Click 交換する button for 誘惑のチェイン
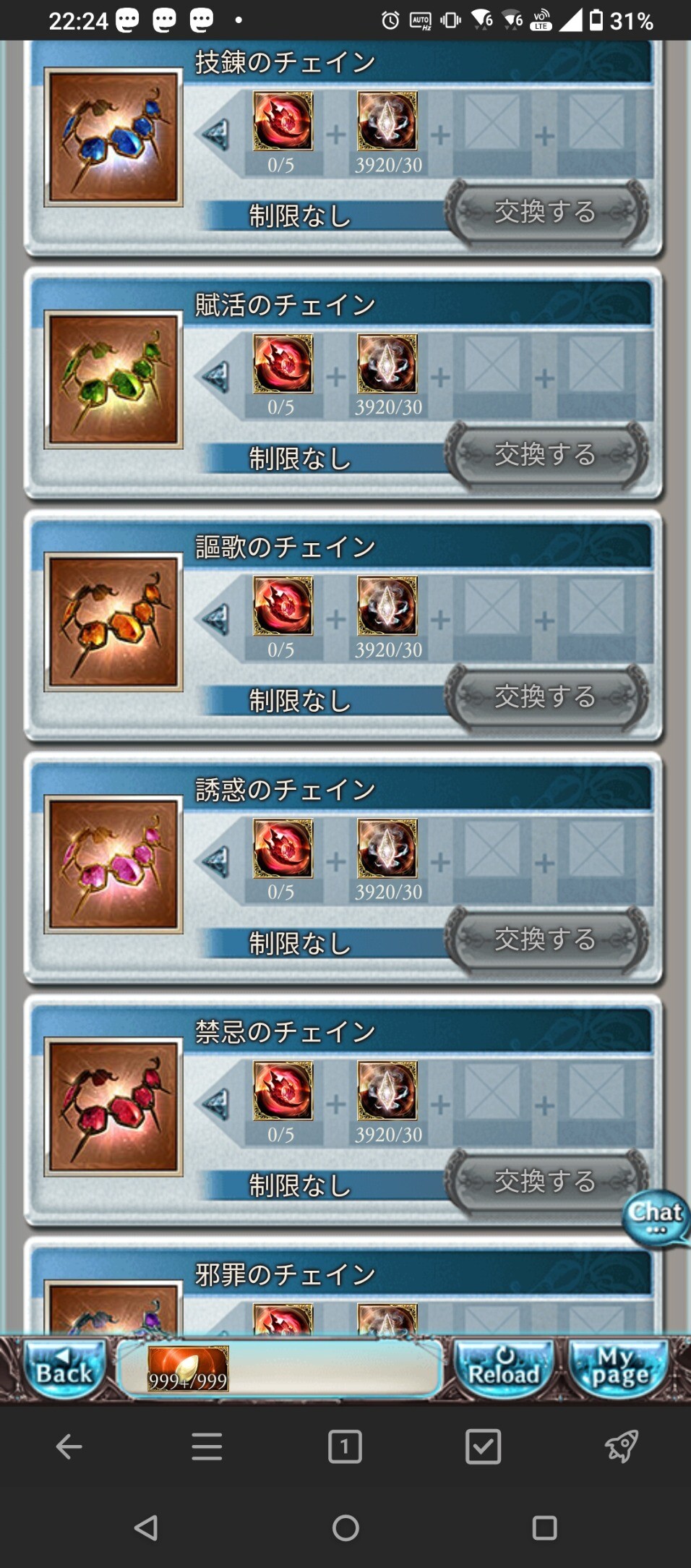 click(x=546, y=939)
